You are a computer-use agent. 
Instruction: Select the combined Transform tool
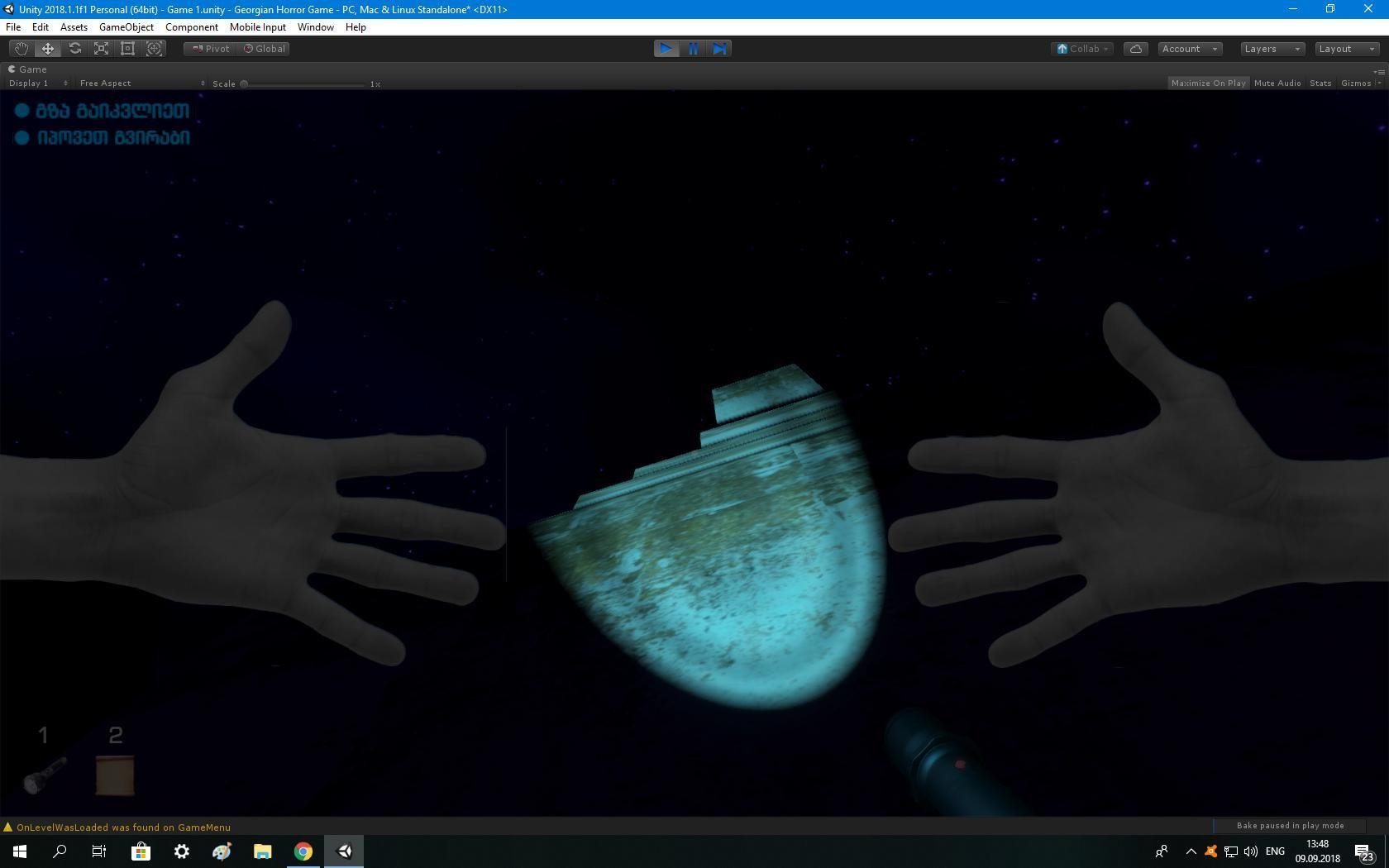coord(154,49)
